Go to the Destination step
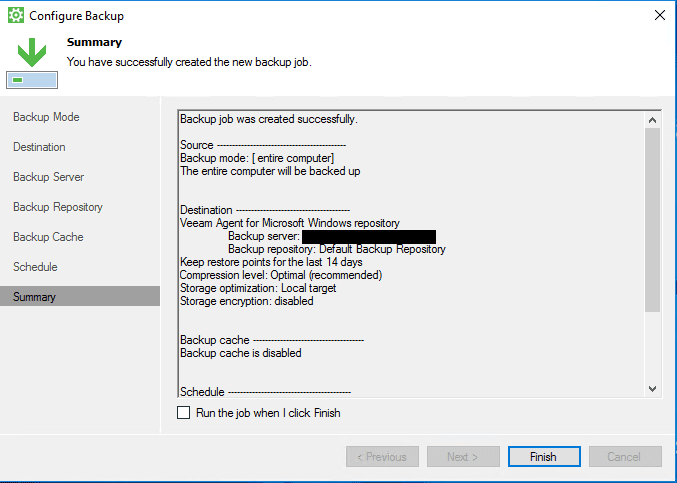The height and width of the screenshot is (483, 677). [x=39, y=147]
